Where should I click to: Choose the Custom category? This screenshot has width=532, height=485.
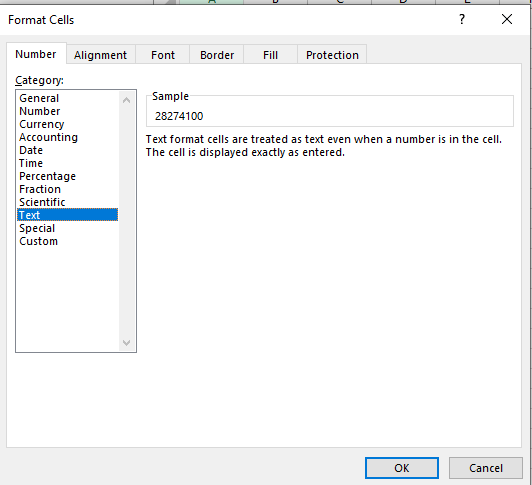67,241
